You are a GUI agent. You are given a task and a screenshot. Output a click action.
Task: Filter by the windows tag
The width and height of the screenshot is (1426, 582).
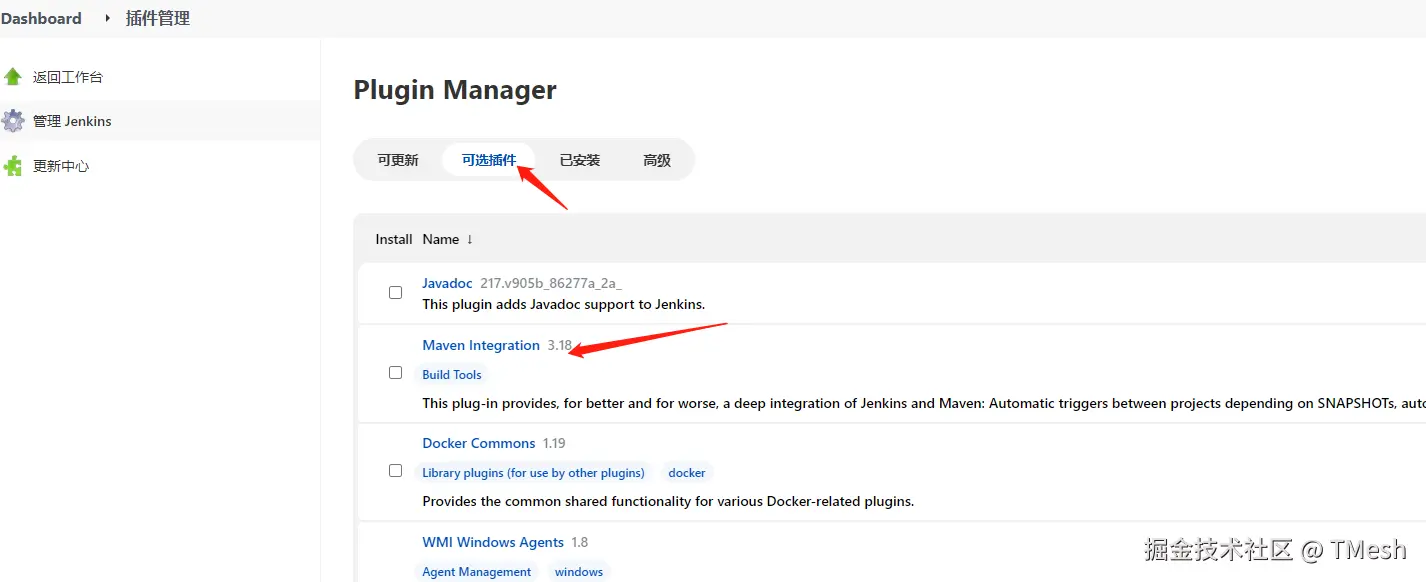pyautogui.click(x=579, y=572)
